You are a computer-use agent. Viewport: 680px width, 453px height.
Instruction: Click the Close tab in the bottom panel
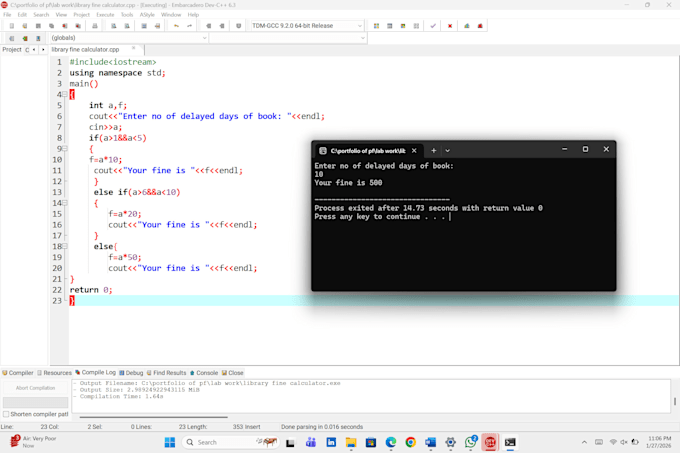click(232, 372)
